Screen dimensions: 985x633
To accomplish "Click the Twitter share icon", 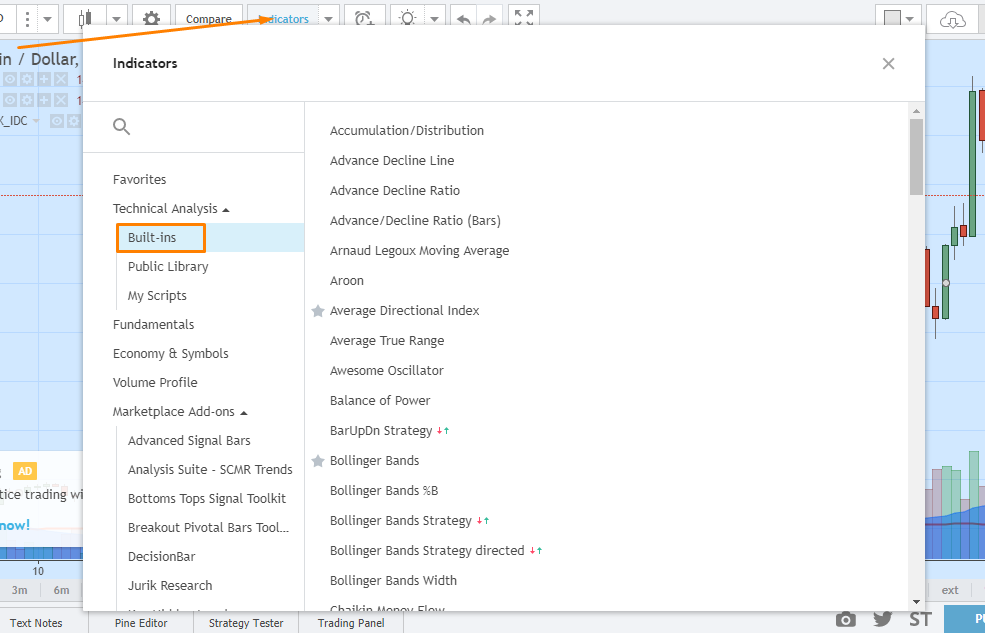I will [x=882, y=619].
